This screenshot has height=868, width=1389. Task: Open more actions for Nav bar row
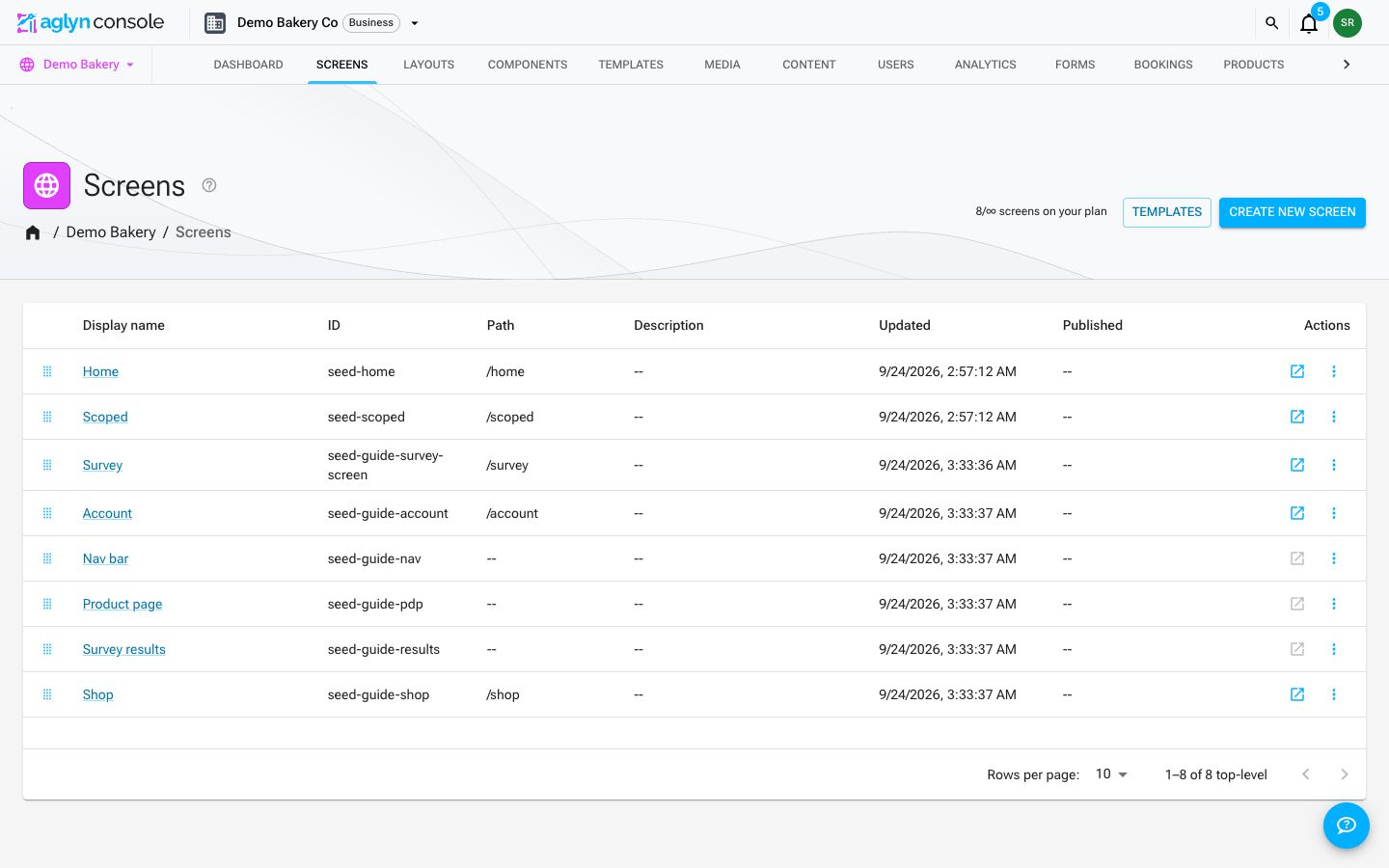[1334, 558]
